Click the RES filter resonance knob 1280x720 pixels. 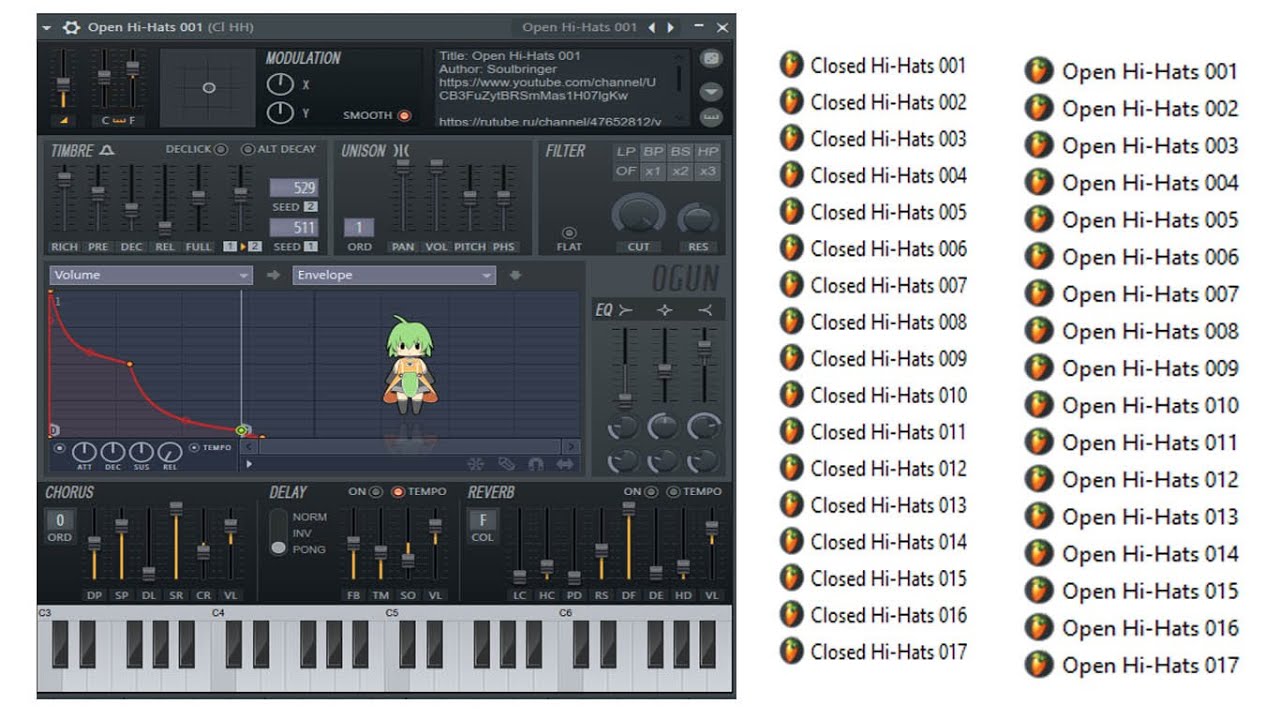point(698,219)
